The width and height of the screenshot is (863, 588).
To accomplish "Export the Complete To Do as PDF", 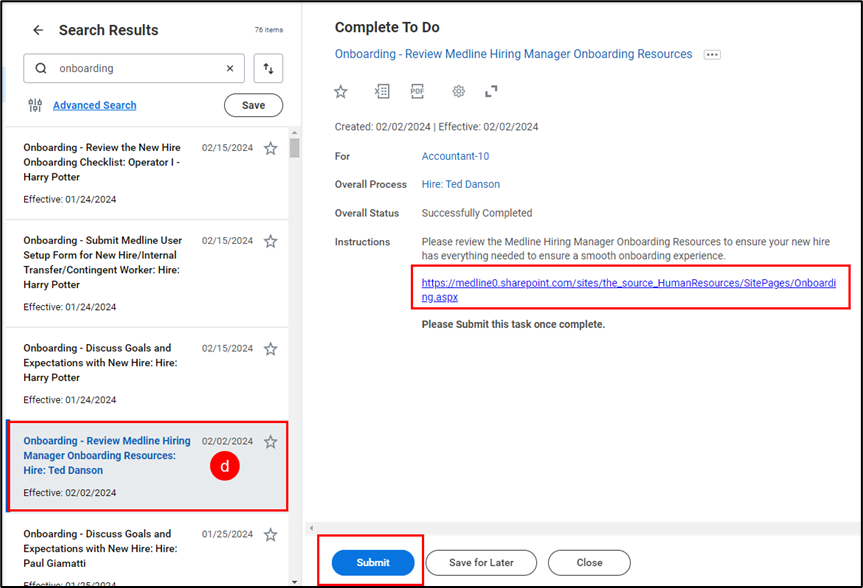I will (x=417, y=91).
